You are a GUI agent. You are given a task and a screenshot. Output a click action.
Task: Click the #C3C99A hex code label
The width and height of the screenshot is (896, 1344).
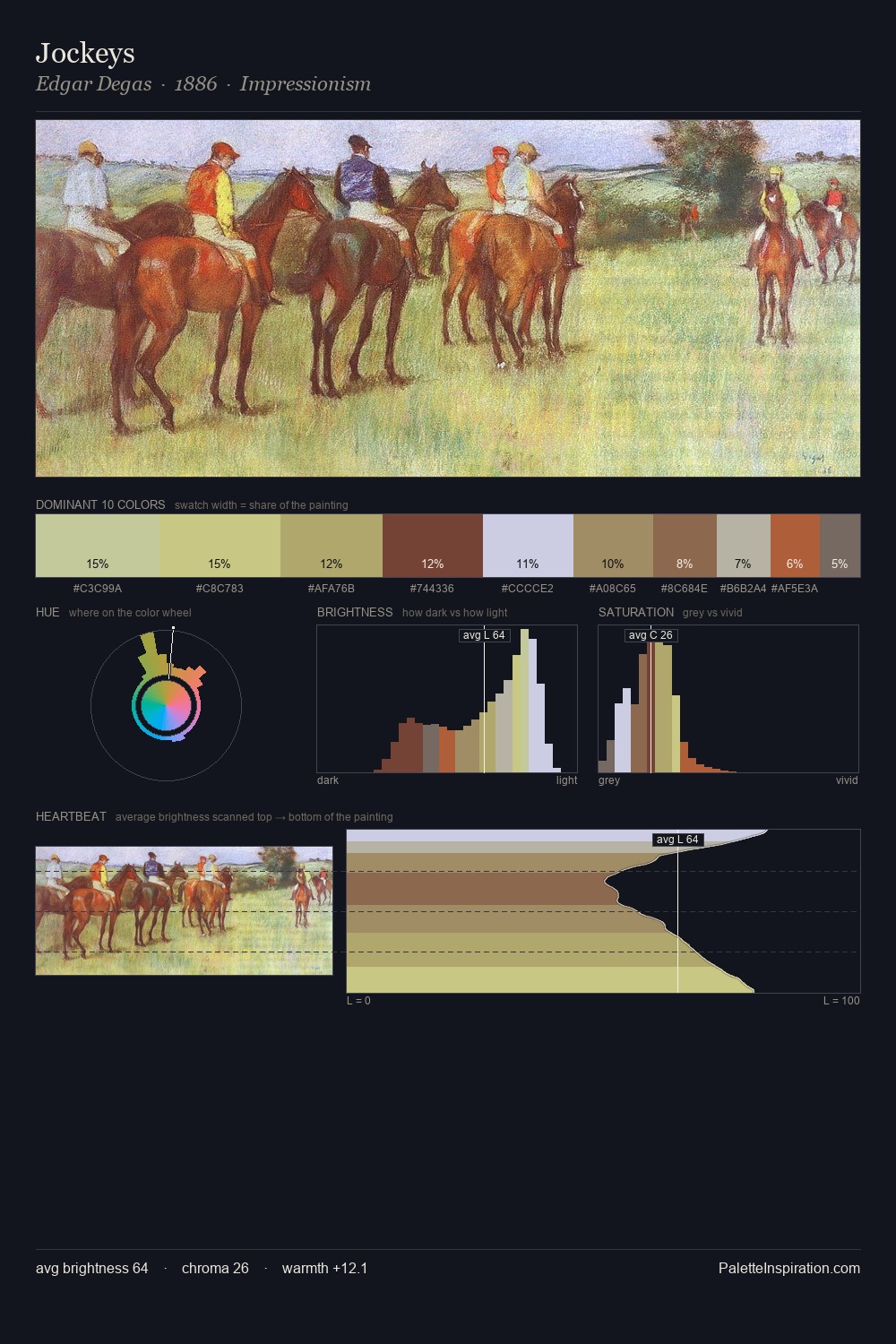[x=98, y=589]
